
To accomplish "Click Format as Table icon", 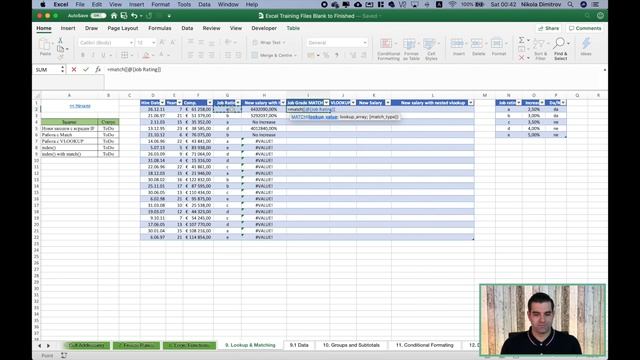I will coord(411,49).
